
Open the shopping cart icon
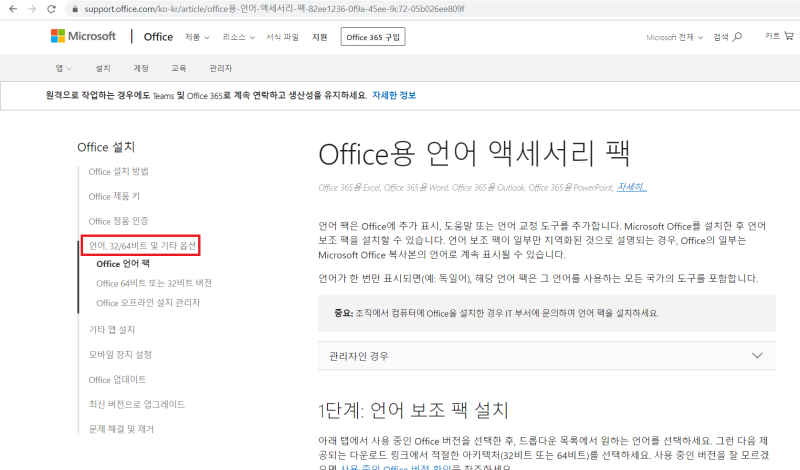[x=789, y=36]
